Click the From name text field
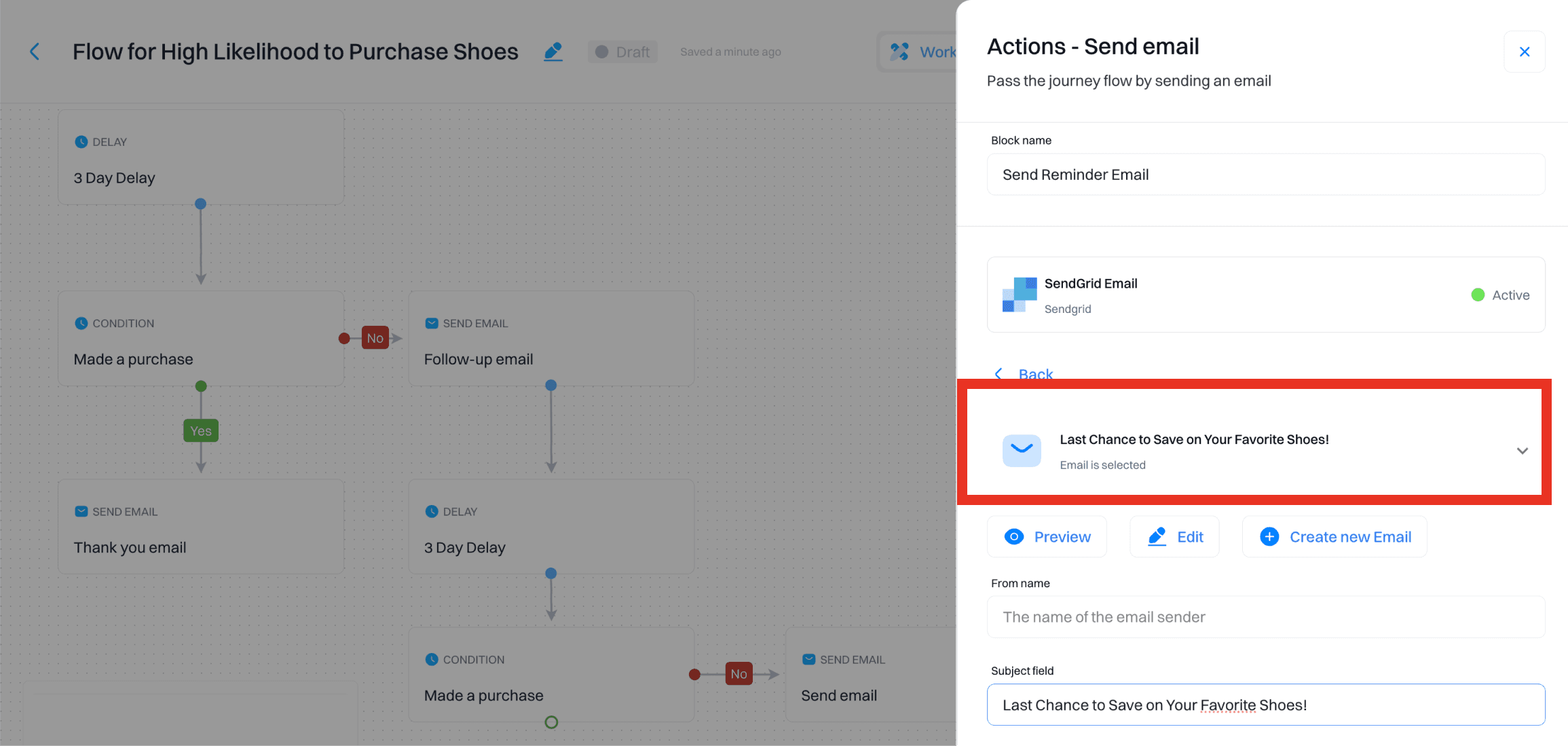Image resolution: width=1568 pixels, height=746 pixels. coord(1265,617)
